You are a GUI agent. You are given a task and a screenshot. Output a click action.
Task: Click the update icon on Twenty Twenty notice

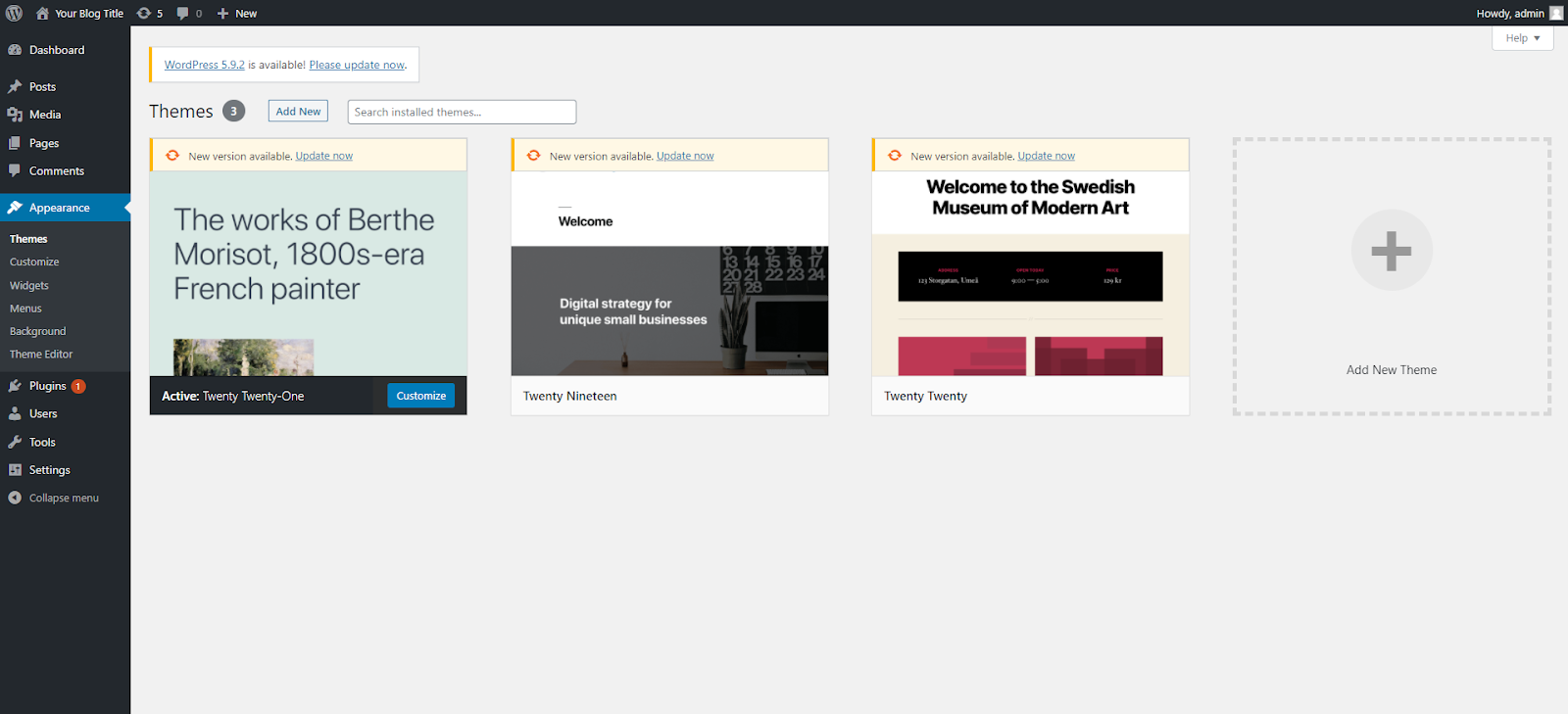pos(895,155)
